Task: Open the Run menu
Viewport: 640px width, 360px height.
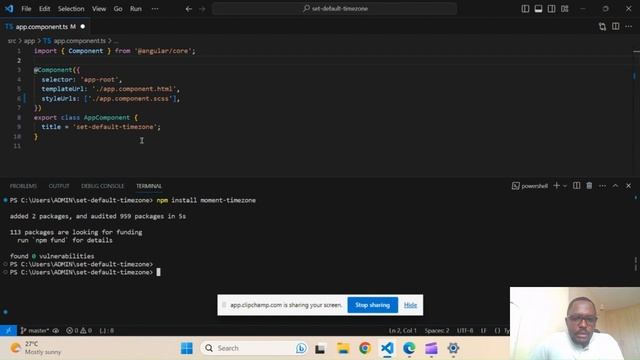Action: coord(136,9)
